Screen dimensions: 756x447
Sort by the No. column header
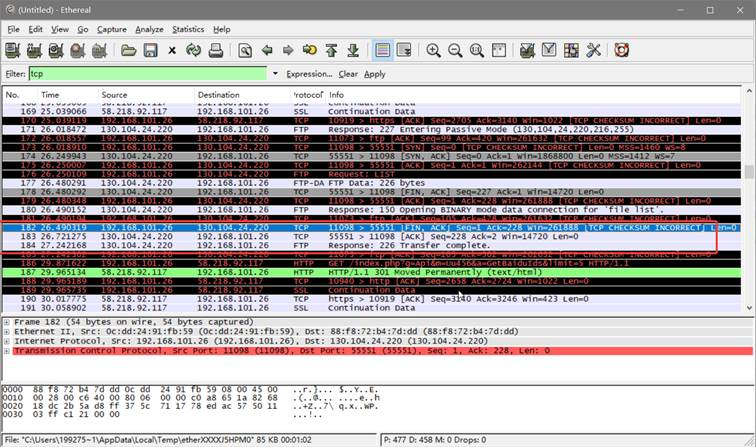click(20, 95)
